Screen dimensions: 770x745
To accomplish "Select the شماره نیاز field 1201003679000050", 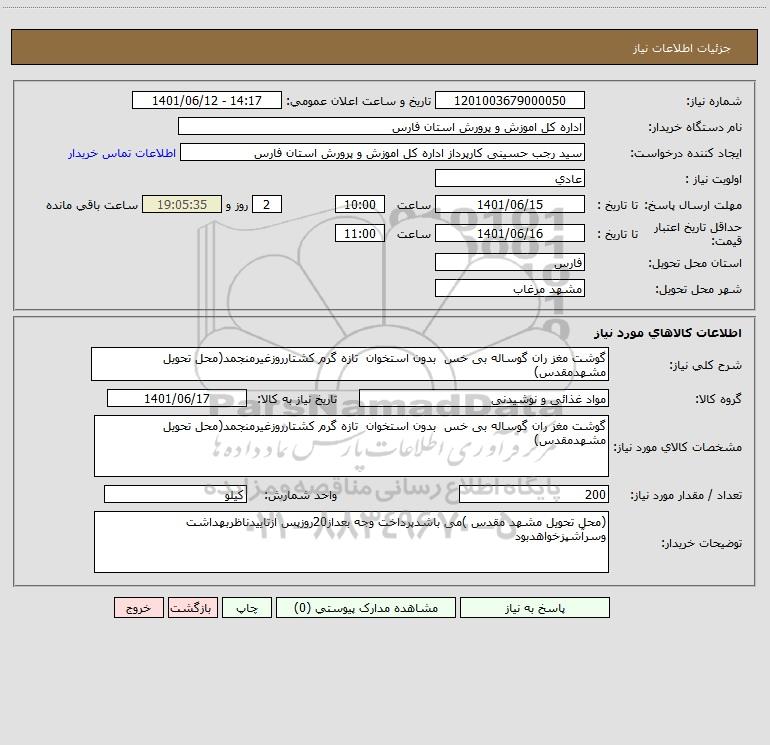I will pyautogui.click(x=510, y=100).
